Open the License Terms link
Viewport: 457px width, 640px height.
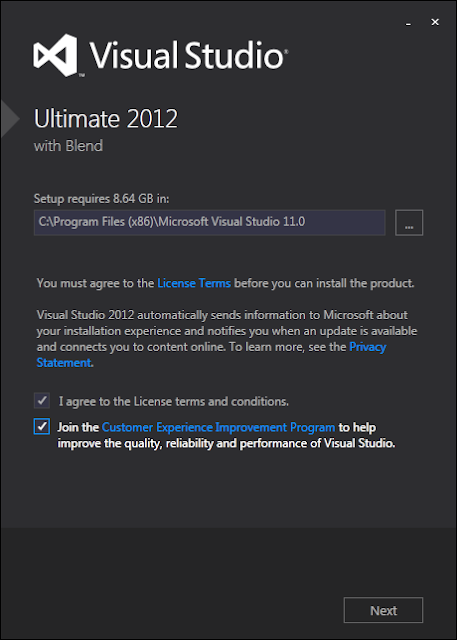[x=194, y=283]
